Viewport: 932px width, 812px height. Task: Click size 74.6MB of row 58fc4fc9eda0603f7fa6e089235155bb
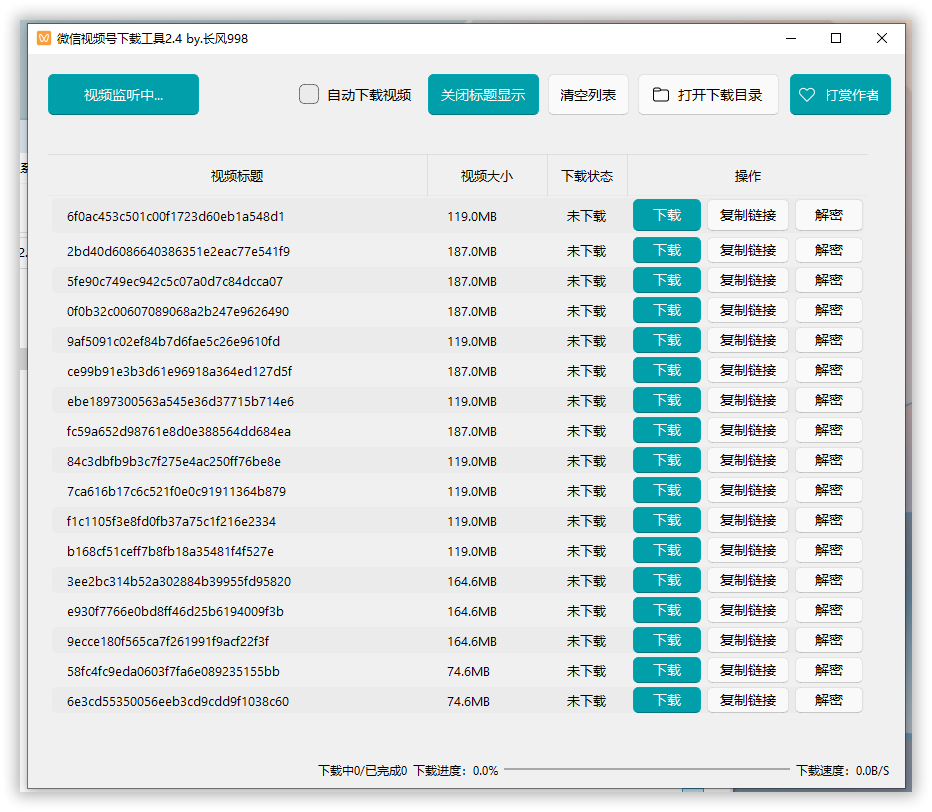[x=468, y=672]
